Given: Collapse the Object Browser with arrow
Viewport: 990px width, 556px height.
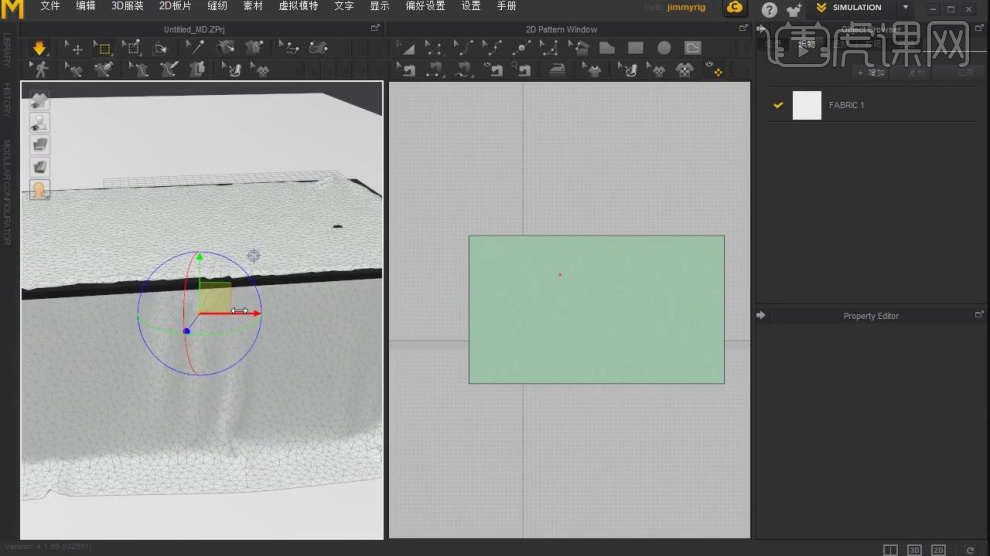Looking at the screenshot, I should click(x=761, y=29).
